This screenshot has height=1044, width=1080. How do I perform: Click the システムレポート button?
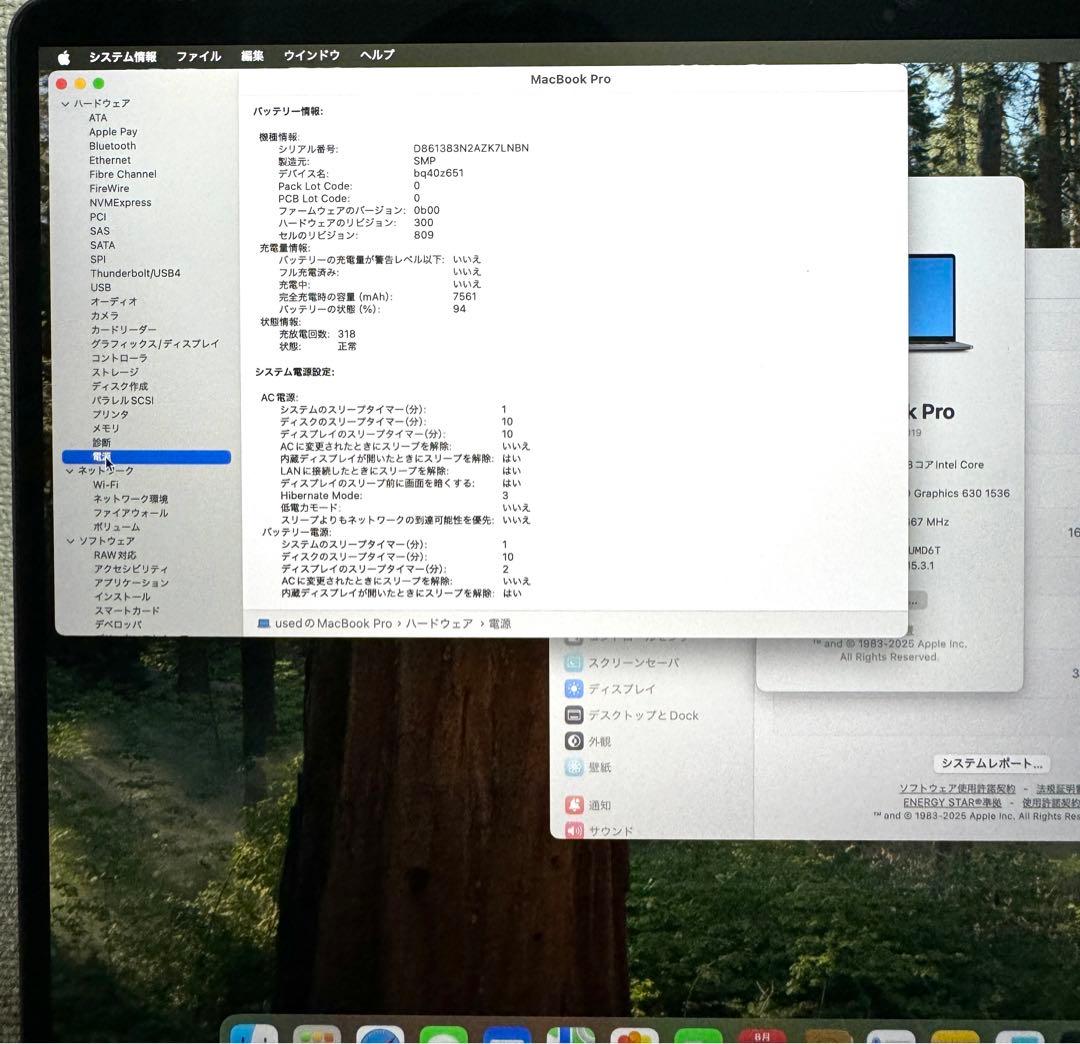click(x=991, y=763)
